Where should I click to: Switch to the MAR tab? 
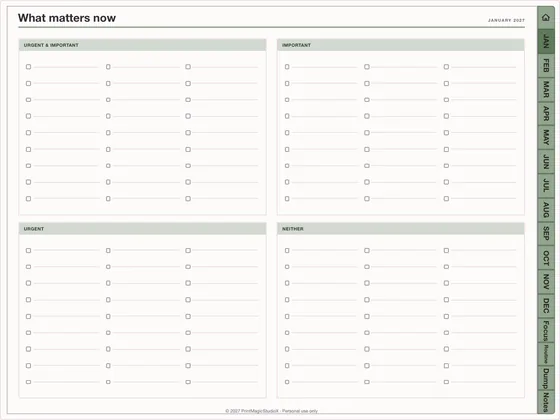tap(546, 89)
